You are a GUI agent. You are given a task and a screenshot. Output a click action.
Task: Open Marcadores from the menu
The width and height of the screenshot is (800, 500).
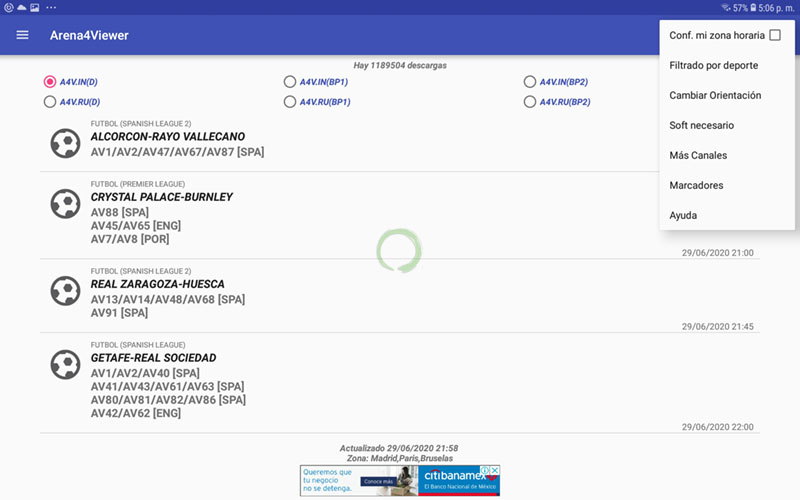click(696, 186)
